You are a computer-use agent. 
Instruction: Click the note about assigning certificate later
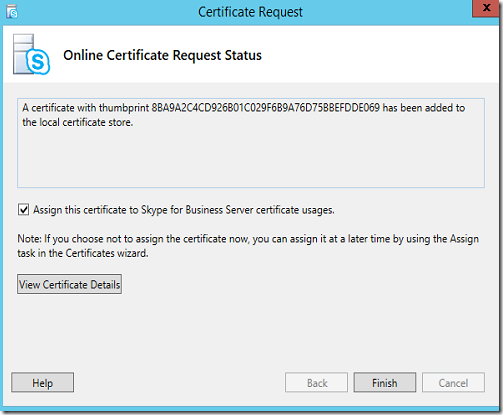(248, 246)
